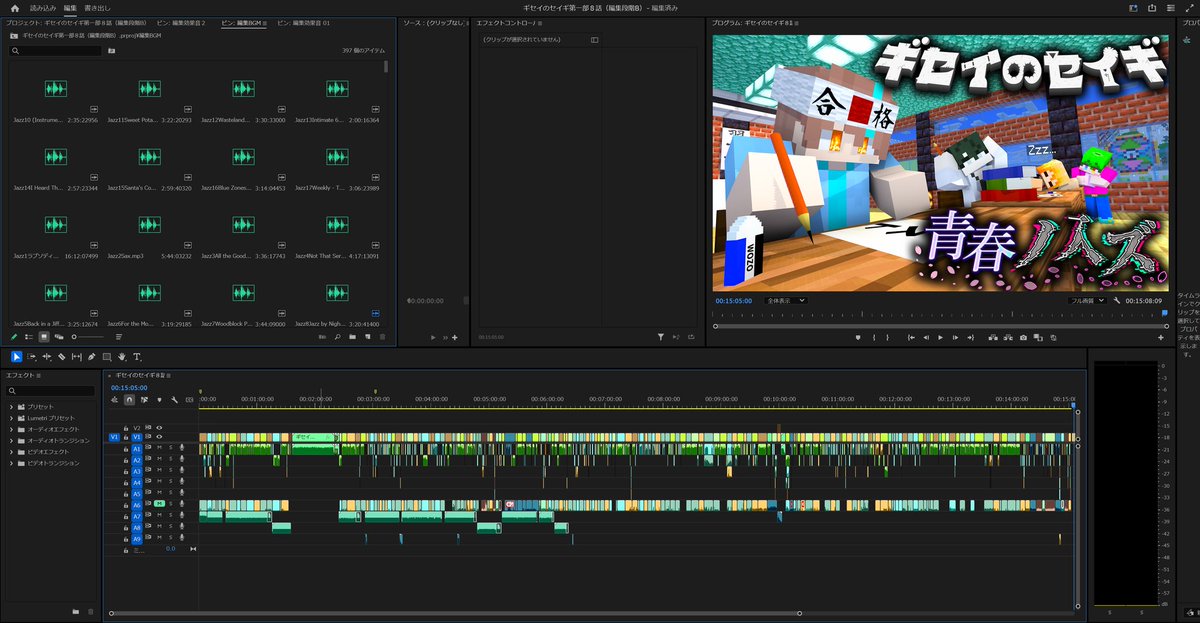
Task: Switch to 編集 workspace tab
Action: tap(70, 7)
